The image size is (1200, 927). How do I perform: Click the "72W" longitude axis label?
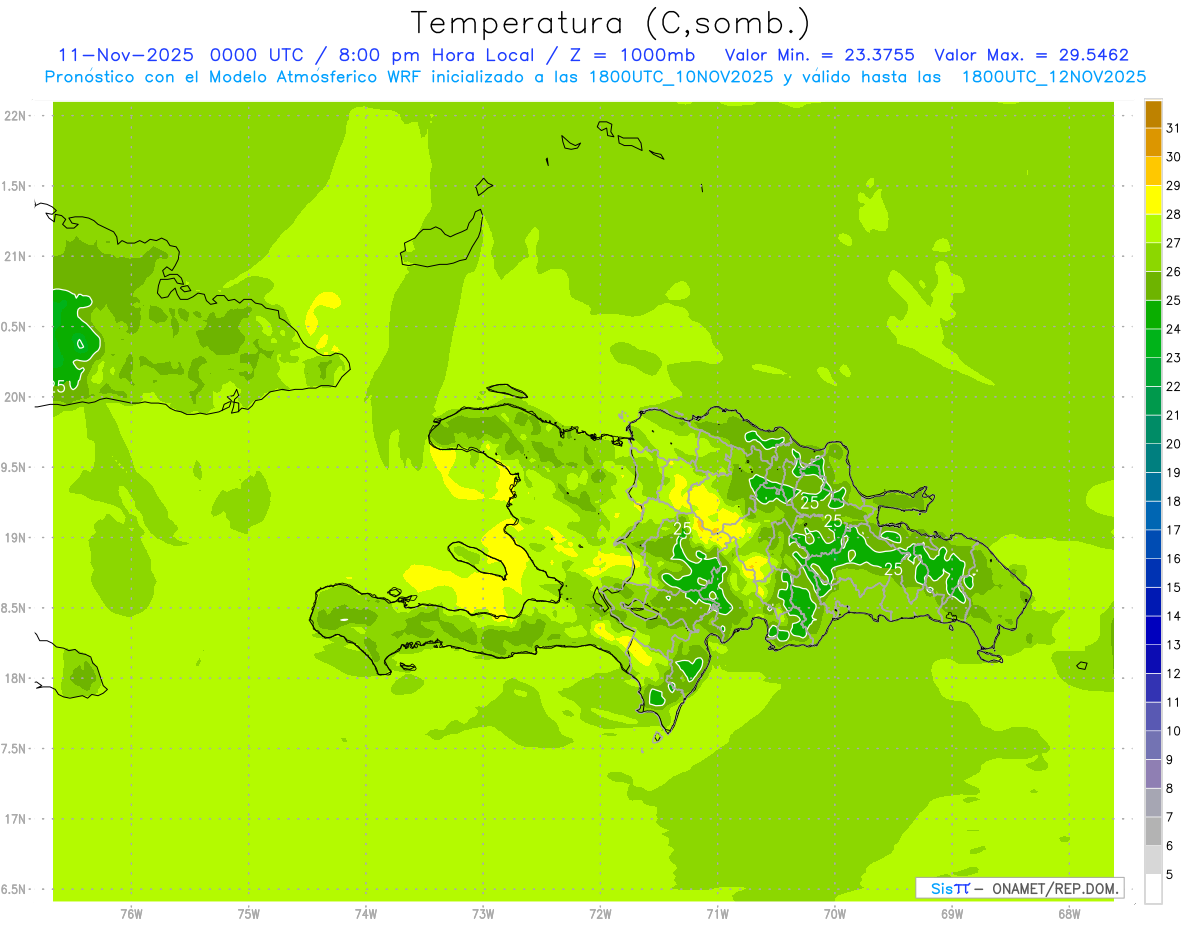coord(601,913)
